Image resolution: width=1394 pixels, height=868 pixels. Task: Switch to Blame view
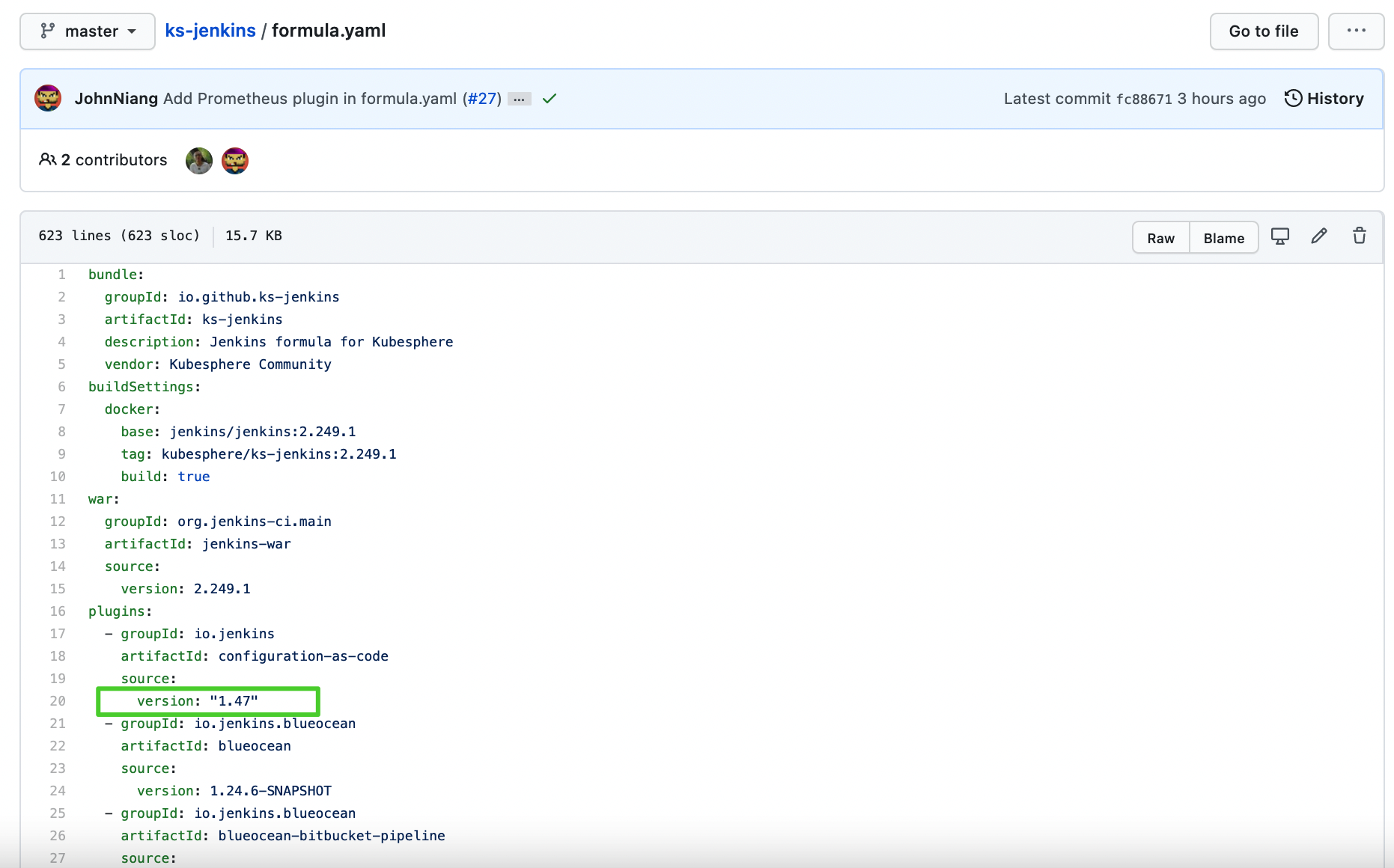click(x=1223, y=238)
